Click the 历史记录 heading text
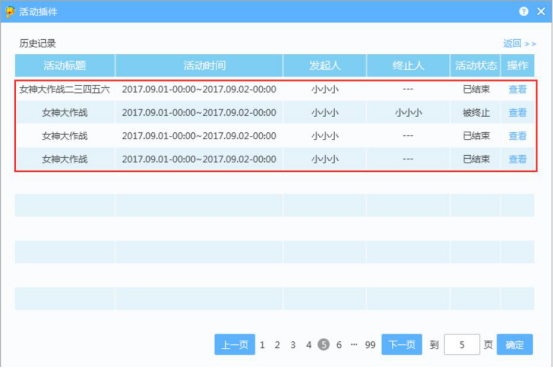 37,43
